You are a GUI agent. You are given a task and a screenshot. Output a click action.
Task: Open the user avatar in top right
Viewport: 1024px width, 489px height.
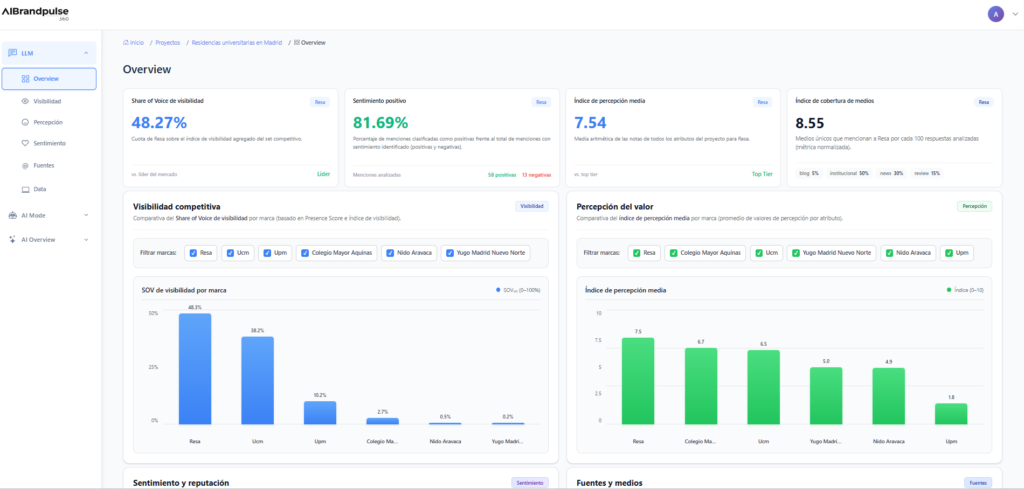pos(994,14)
